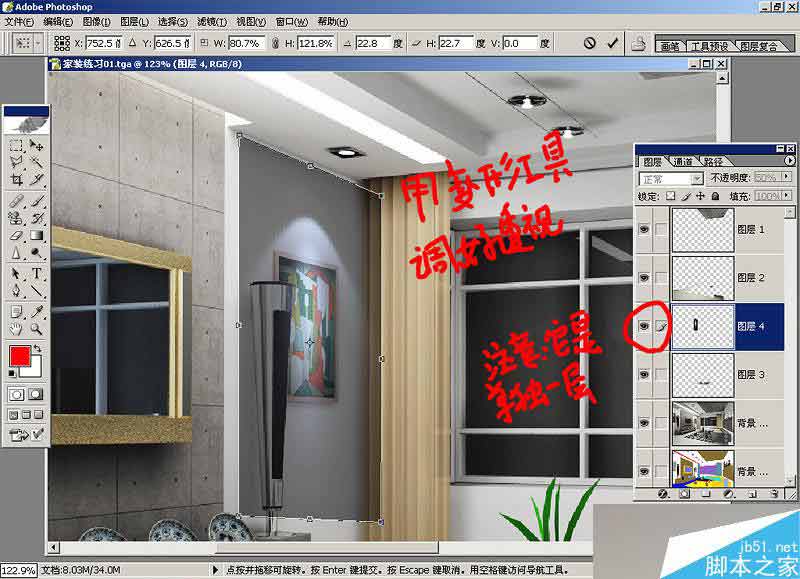Select the Polygonal Lasso tool
This screenshot has height=579, width=800.
16,162
